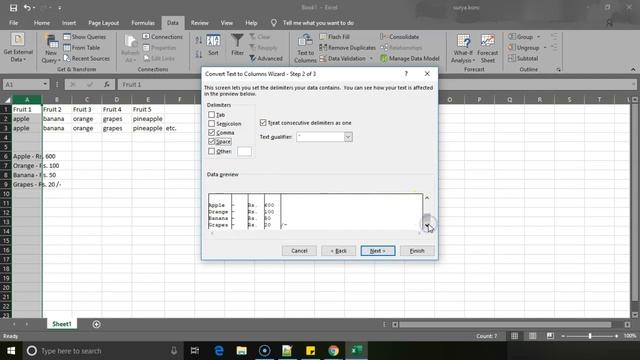The image size is (640, 360).
Task: Close the Convert Text to Columns dialog
Action: [427, 73]
